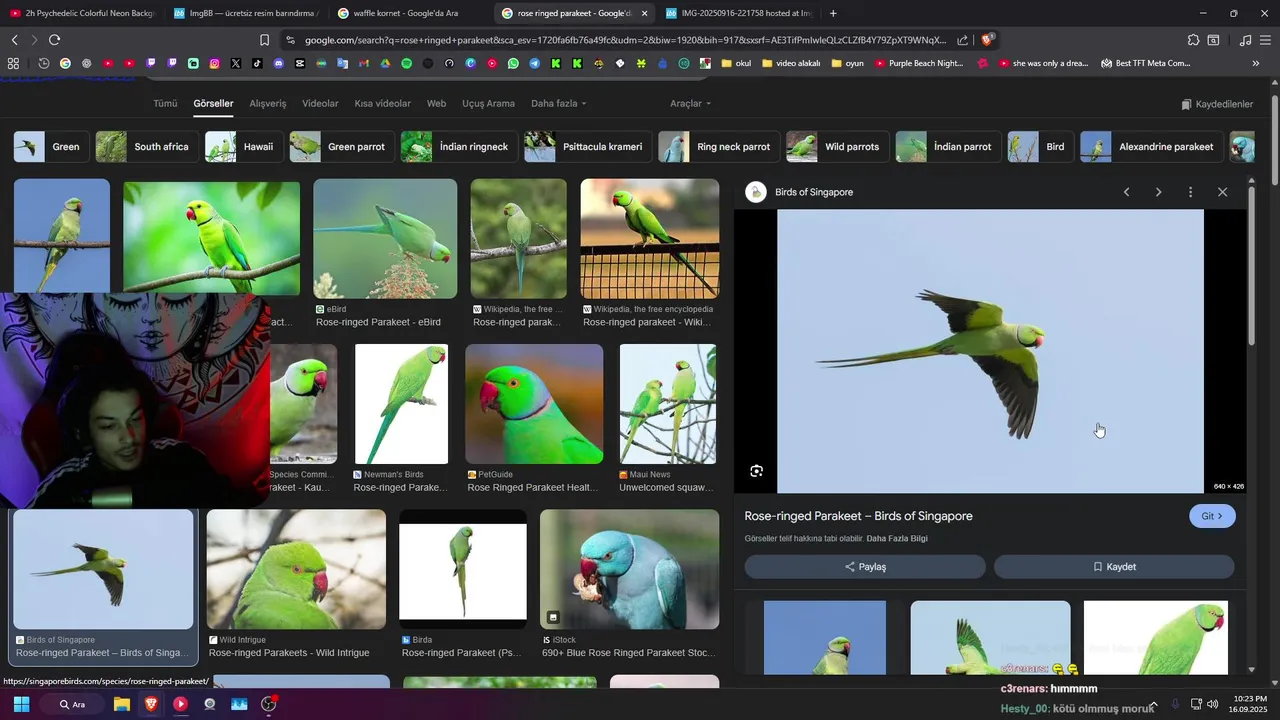Click the Git button in preview panel
The image size is (1280, 720).
[1212, 516]
